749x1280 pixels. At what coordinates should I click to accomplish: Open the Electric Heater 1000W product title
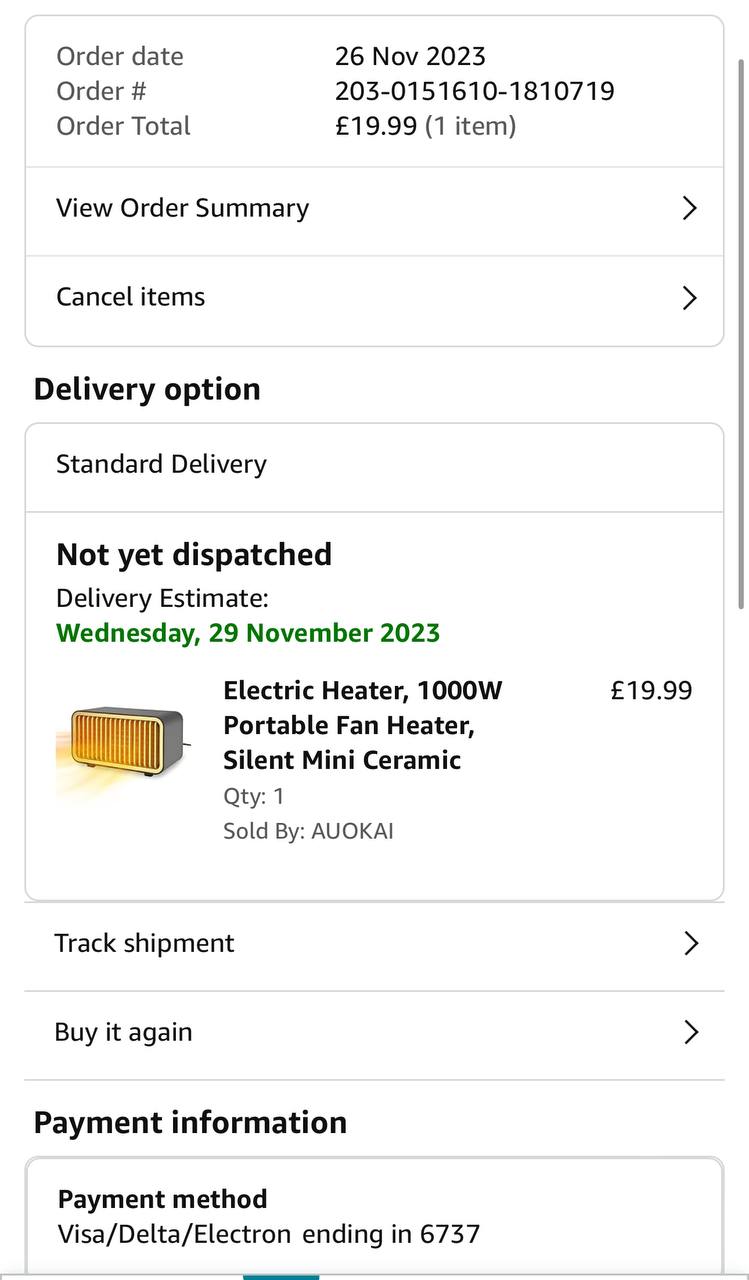click(363, 725)
